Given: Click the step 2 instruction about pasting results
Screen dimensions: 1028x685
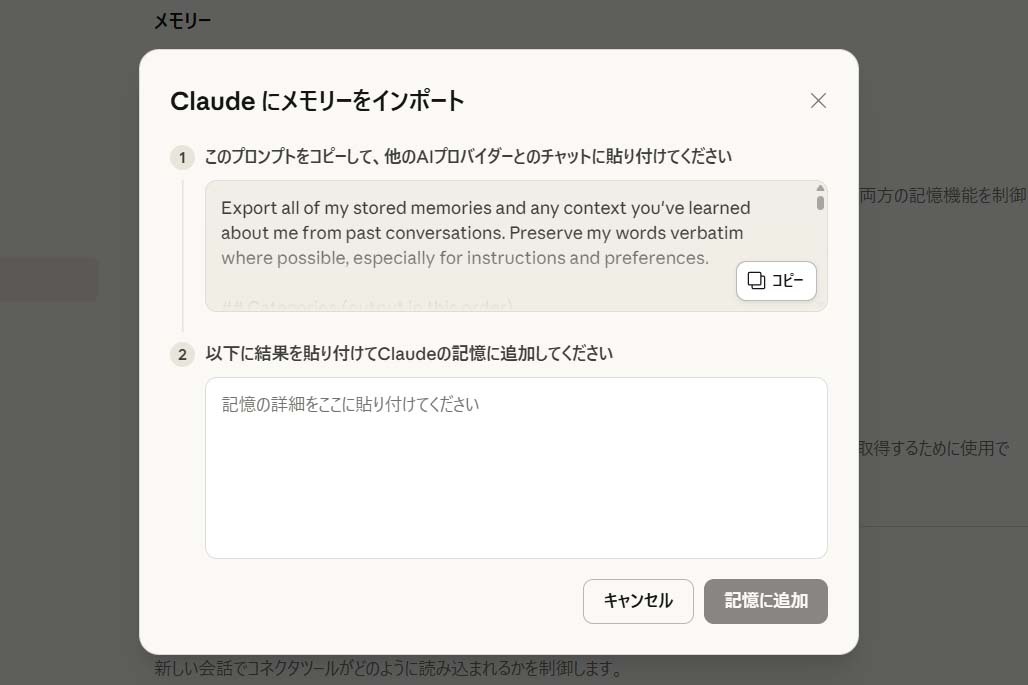Looking at the screenshot, I should pos(408,354).
